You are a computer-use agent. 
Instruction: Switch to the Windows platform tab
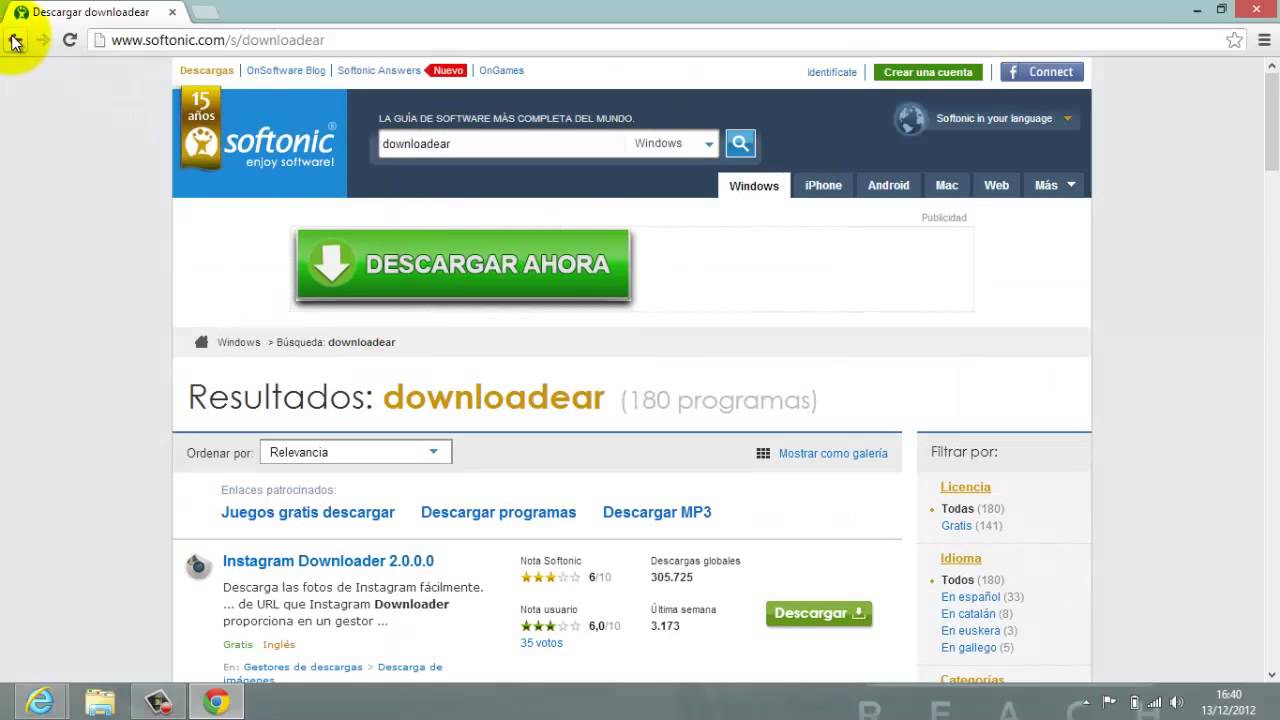[x=754, y=185]
